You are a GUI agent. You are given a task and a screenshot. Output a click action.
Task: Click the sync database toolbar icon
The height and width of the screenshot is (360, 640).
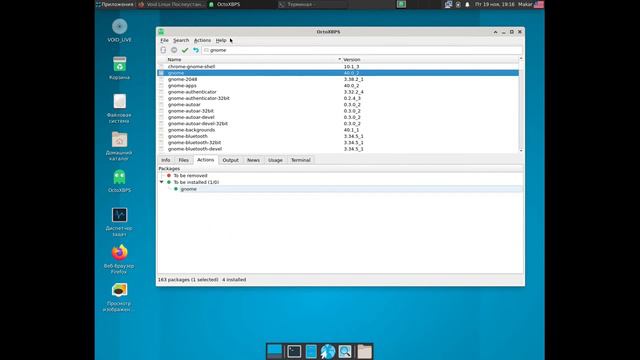click(x=163, y=50)
